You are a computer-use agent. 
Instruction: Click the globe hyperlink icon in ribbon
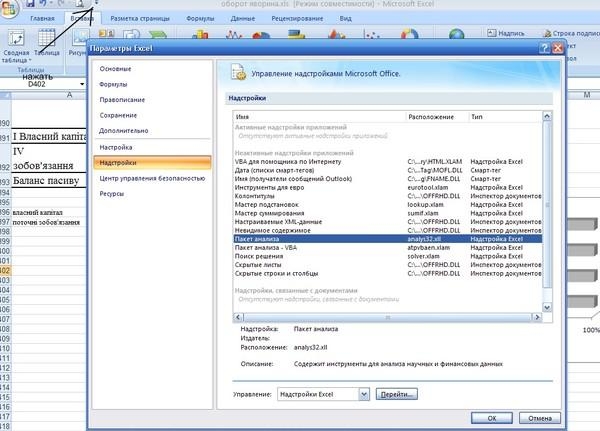click(x=457, y=34)
